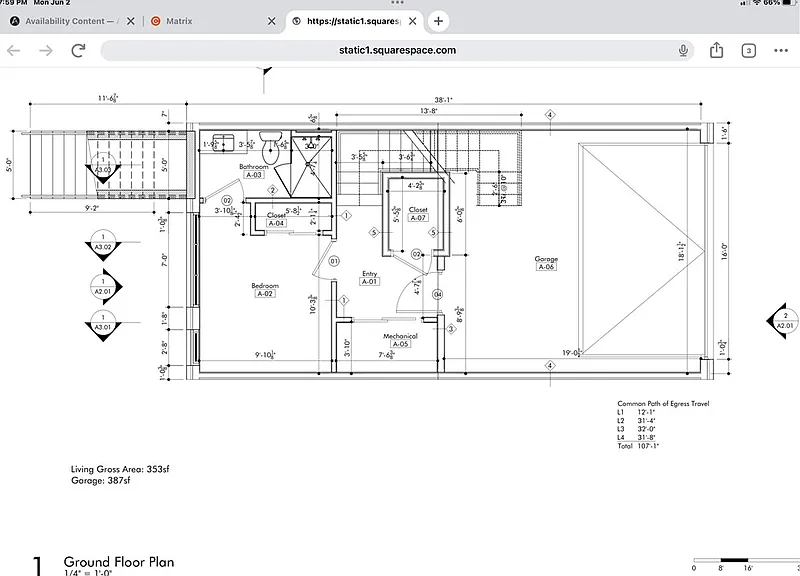800x576 pixels.
Task: Click the forward navigation arrow
Action: (45, 50)
